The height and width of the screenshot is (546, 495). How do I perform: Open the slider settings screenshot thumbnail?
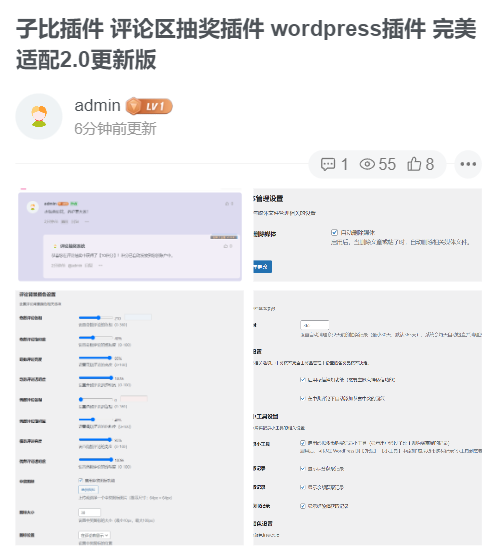pos(129,418)
